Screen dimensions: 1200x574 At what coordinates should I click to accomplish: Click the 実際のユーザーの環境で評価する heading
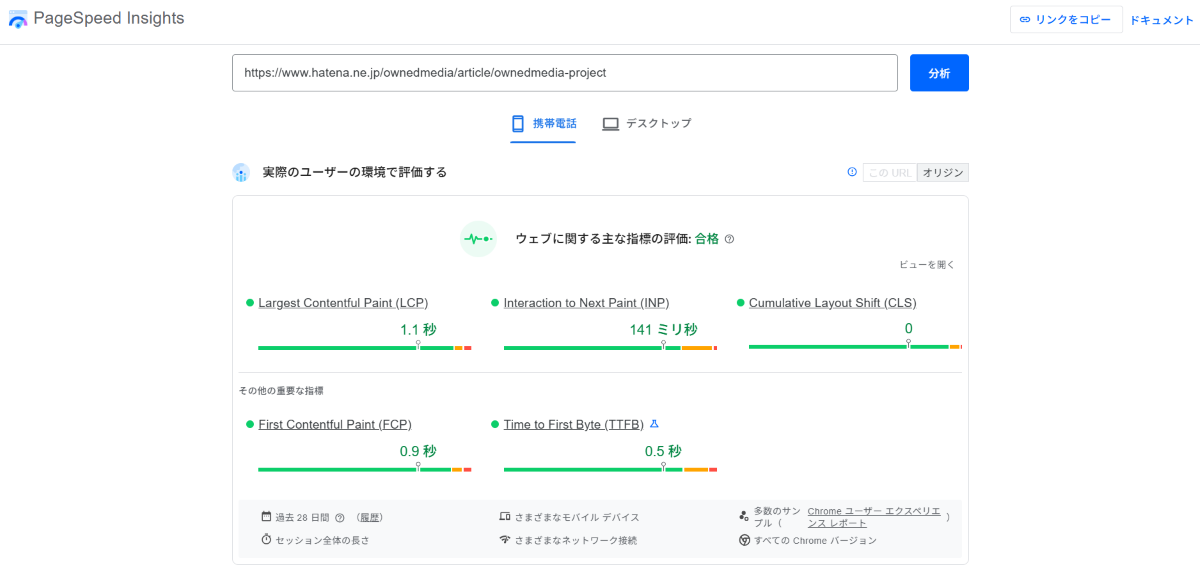click(355, 172)
